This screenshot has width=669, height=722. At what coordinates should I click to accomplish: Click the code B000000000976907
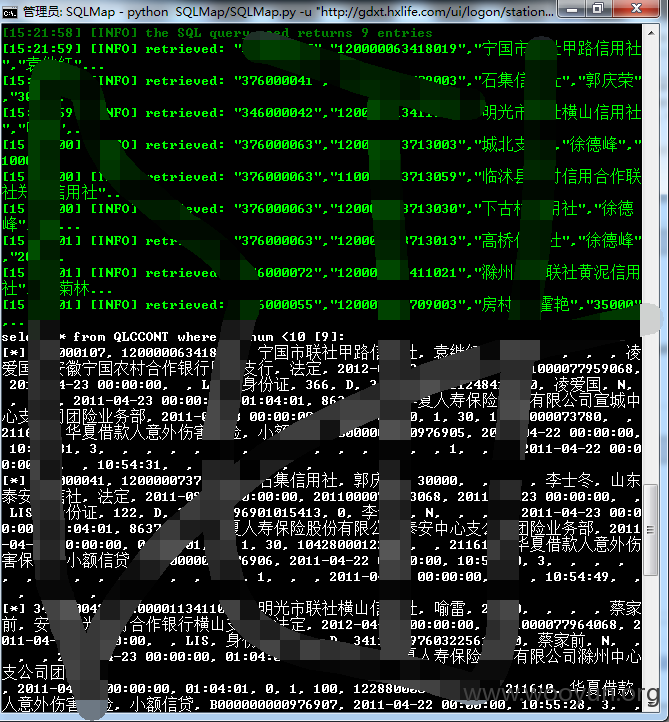pyautogui.click(x=275, y=705)
